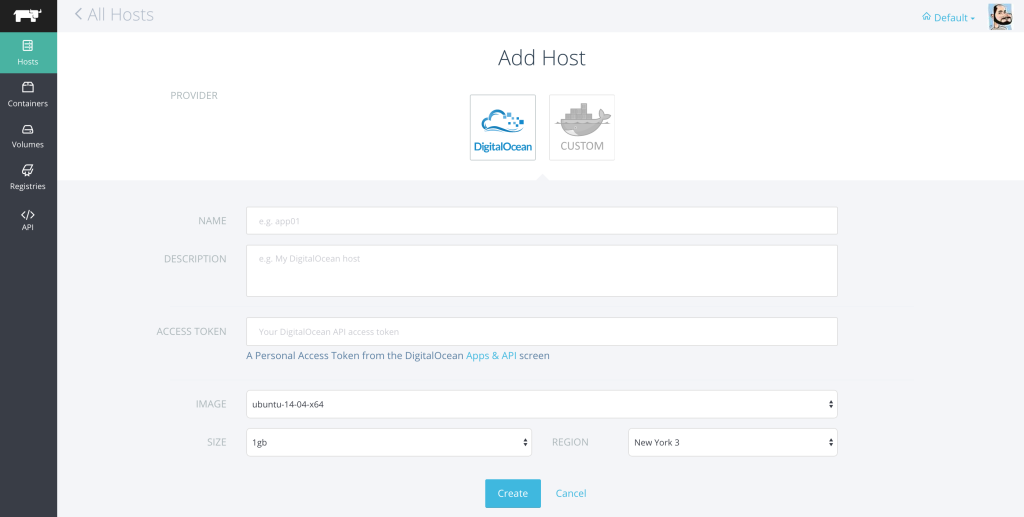Open the API section
Image resolution: width=1024 pixels, height=517 pixels.
coord(28,219)
